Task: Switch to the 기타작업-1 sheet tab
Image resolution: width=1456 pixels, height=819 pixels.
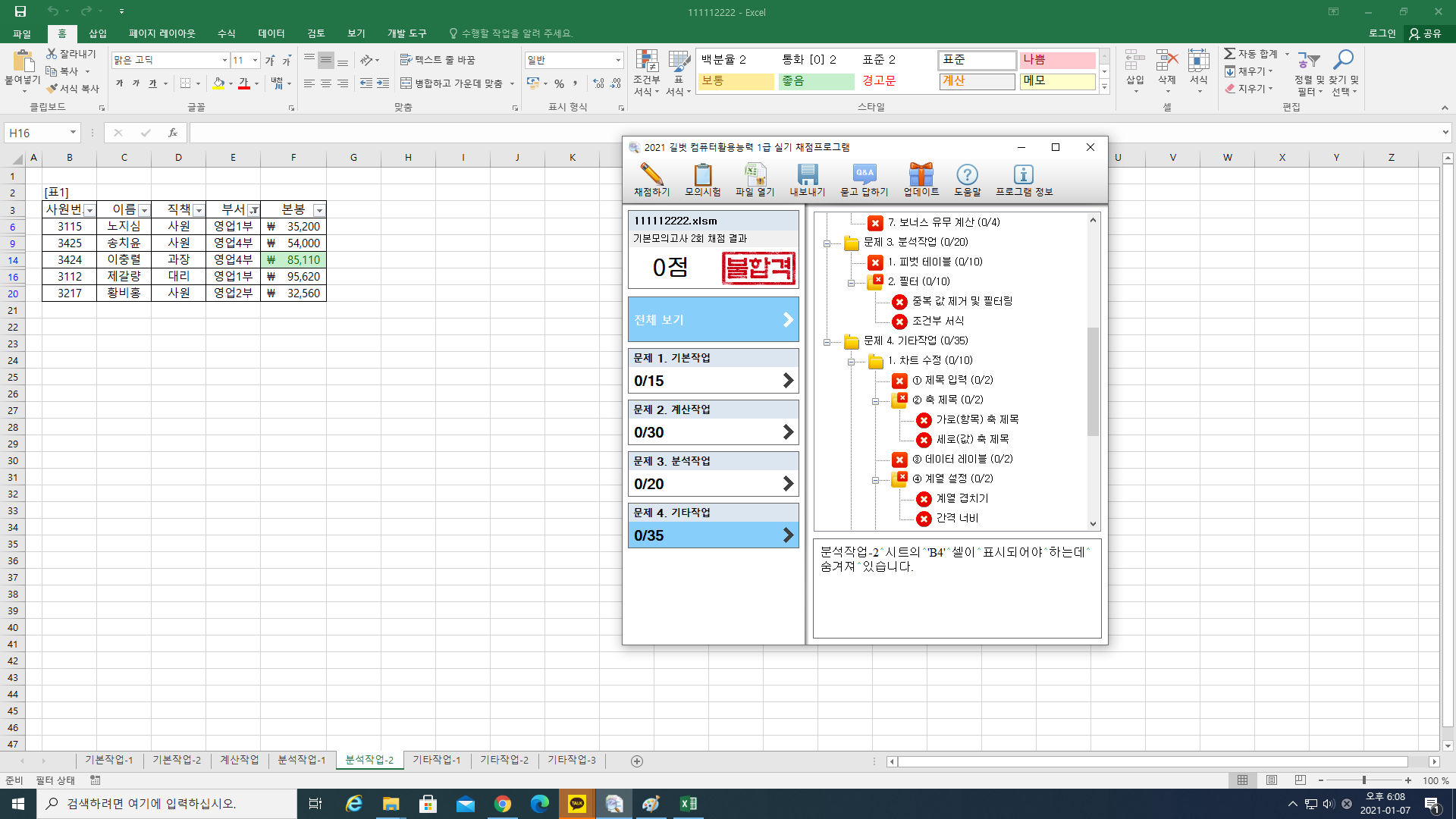Action: click(x=436, y=760)
